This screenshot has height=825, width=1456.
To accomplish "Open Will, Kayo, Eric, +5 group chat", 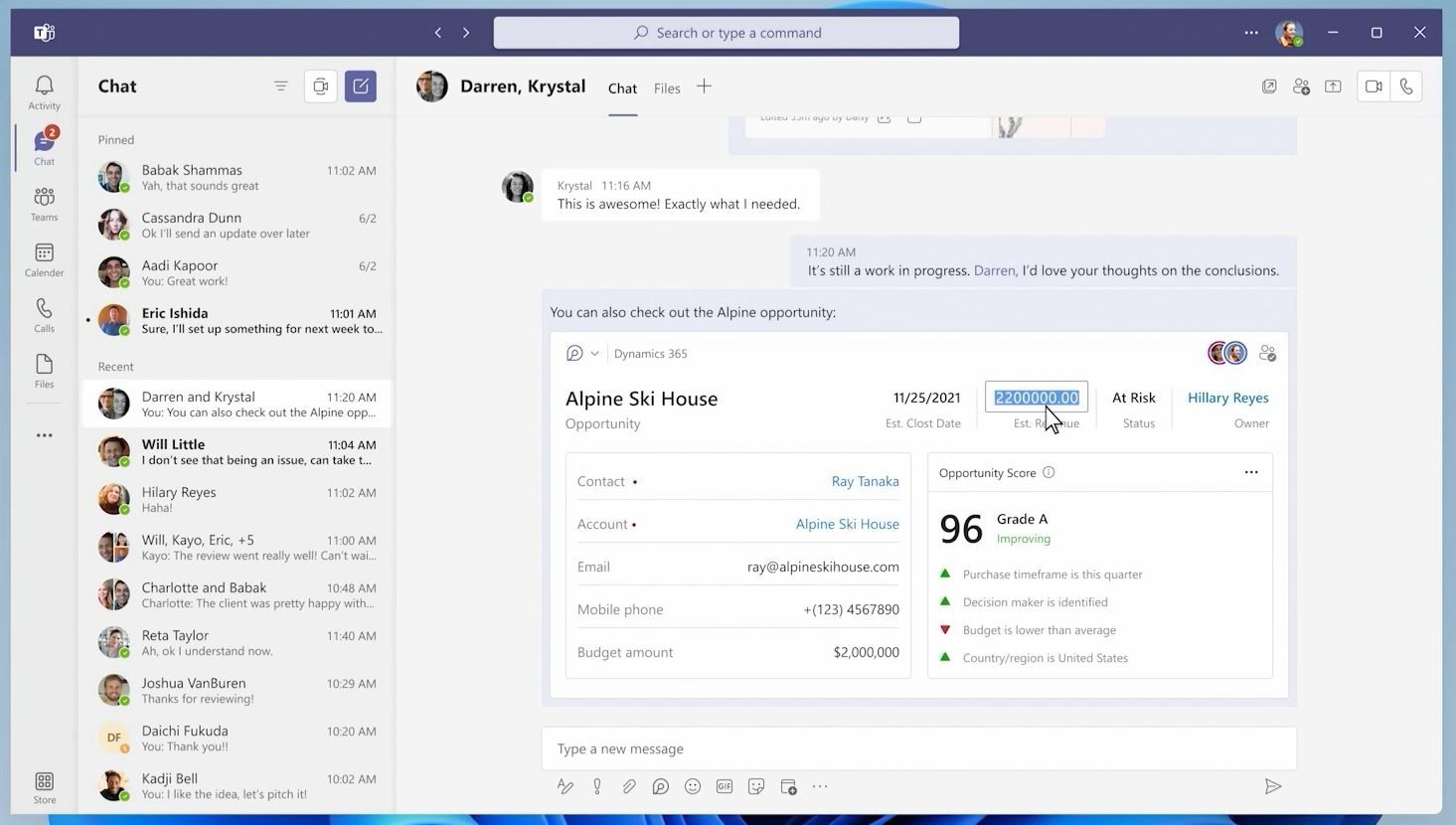I will coord(237,547).
